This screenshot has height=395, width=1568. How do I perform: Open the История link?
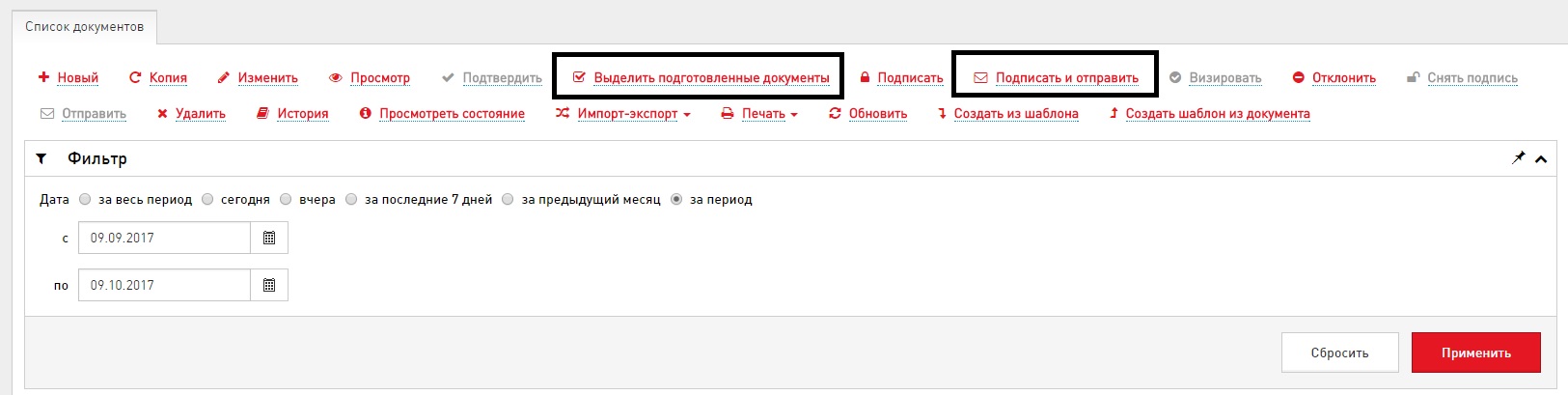pos(303,113)
